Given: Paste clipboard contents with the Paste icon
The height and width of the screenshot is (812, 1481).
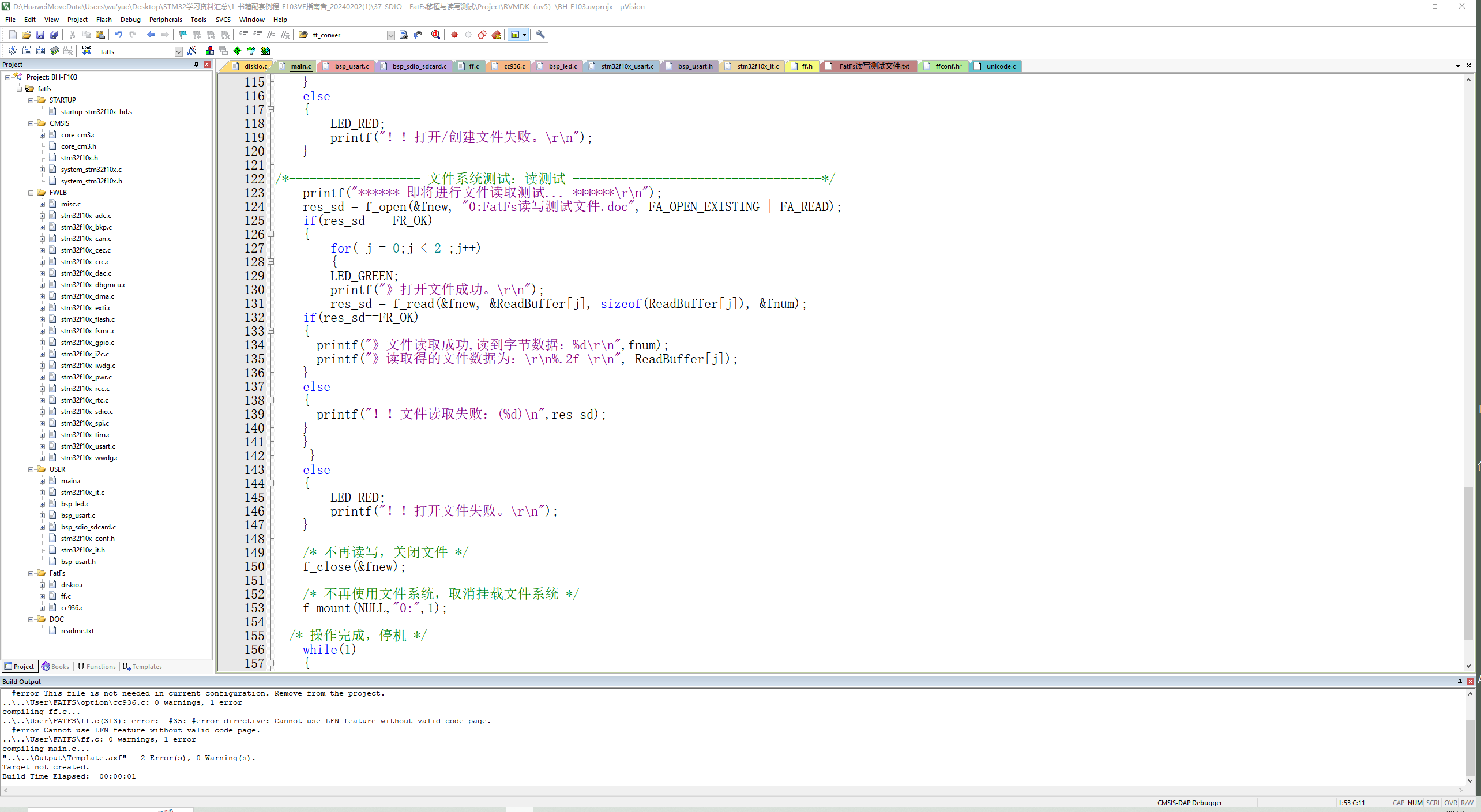Looking at the screenshot, I should (x=100, y=35).
